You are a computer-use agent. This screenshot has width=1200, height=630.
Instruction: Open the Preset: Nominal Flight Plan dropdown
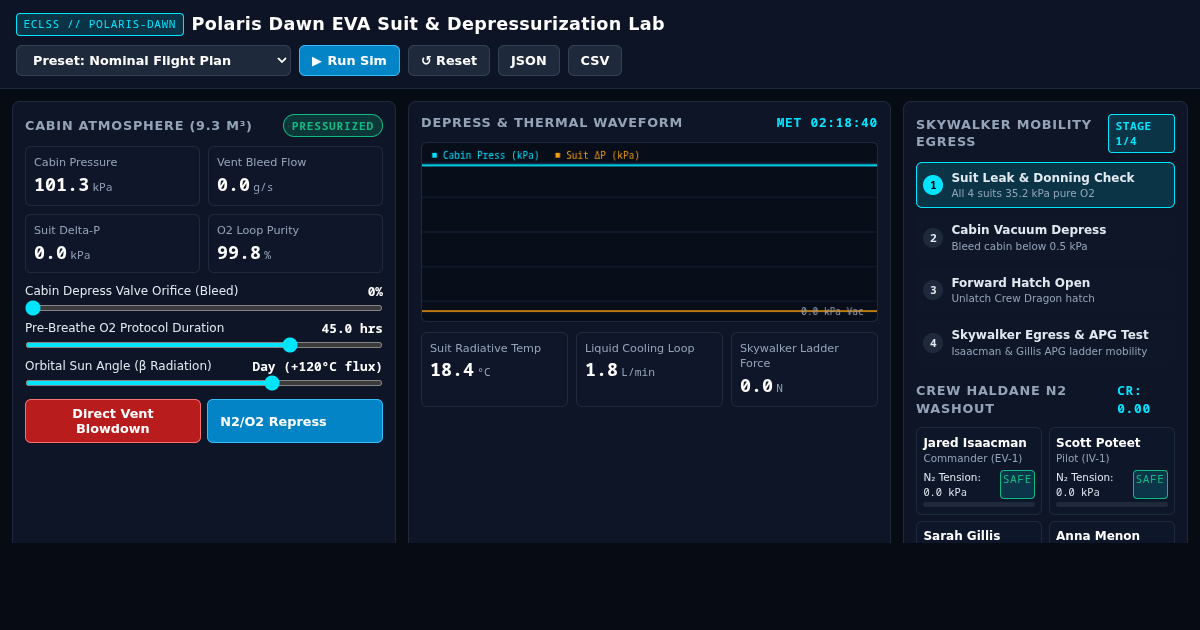[x=153, y=60]
